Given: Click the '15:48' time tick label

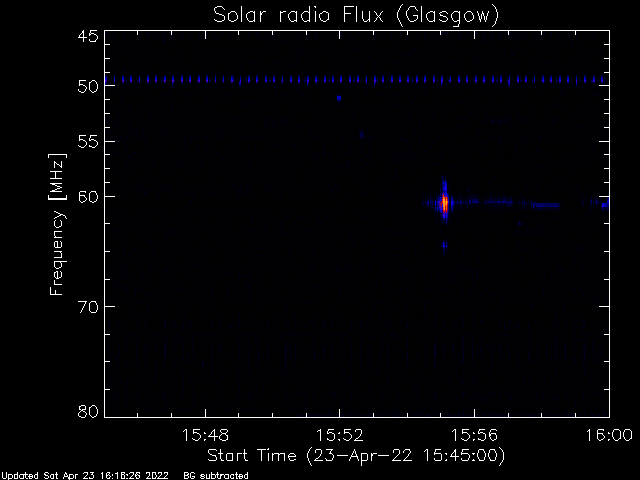Looking at the screenshot, I should point(205,435).
